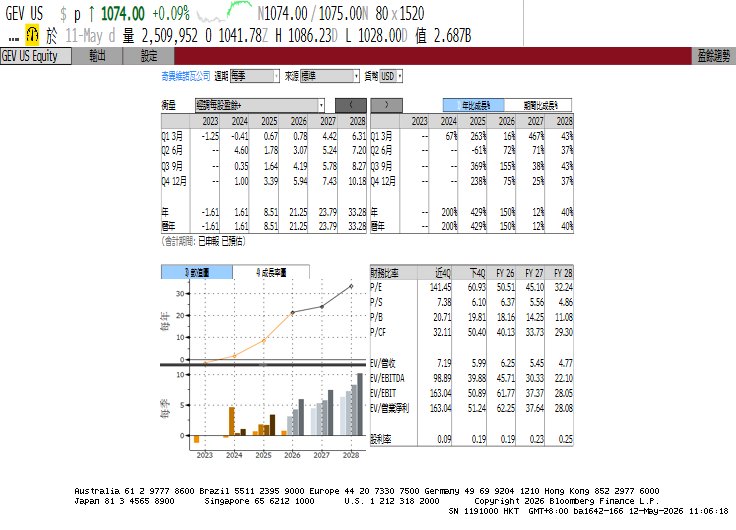Click the 2028 data point on the annual line chart
This screenshot has height=530, width=736.
[351, 286]
